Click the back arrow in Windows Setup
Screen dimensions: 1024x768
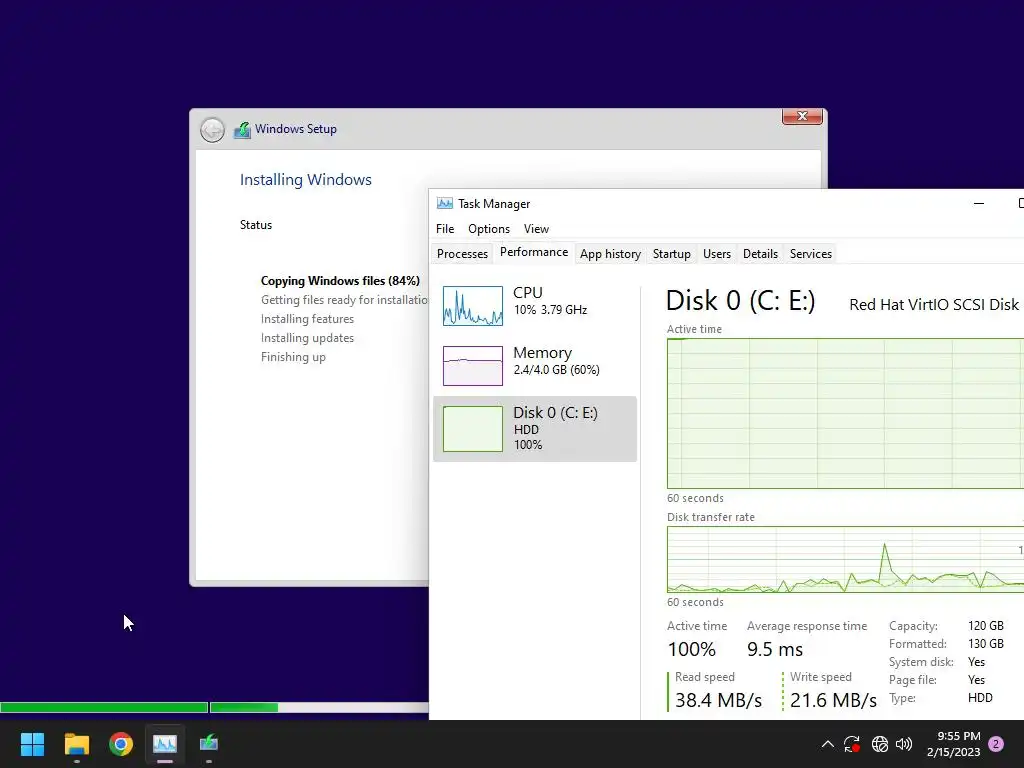(212, 130)
